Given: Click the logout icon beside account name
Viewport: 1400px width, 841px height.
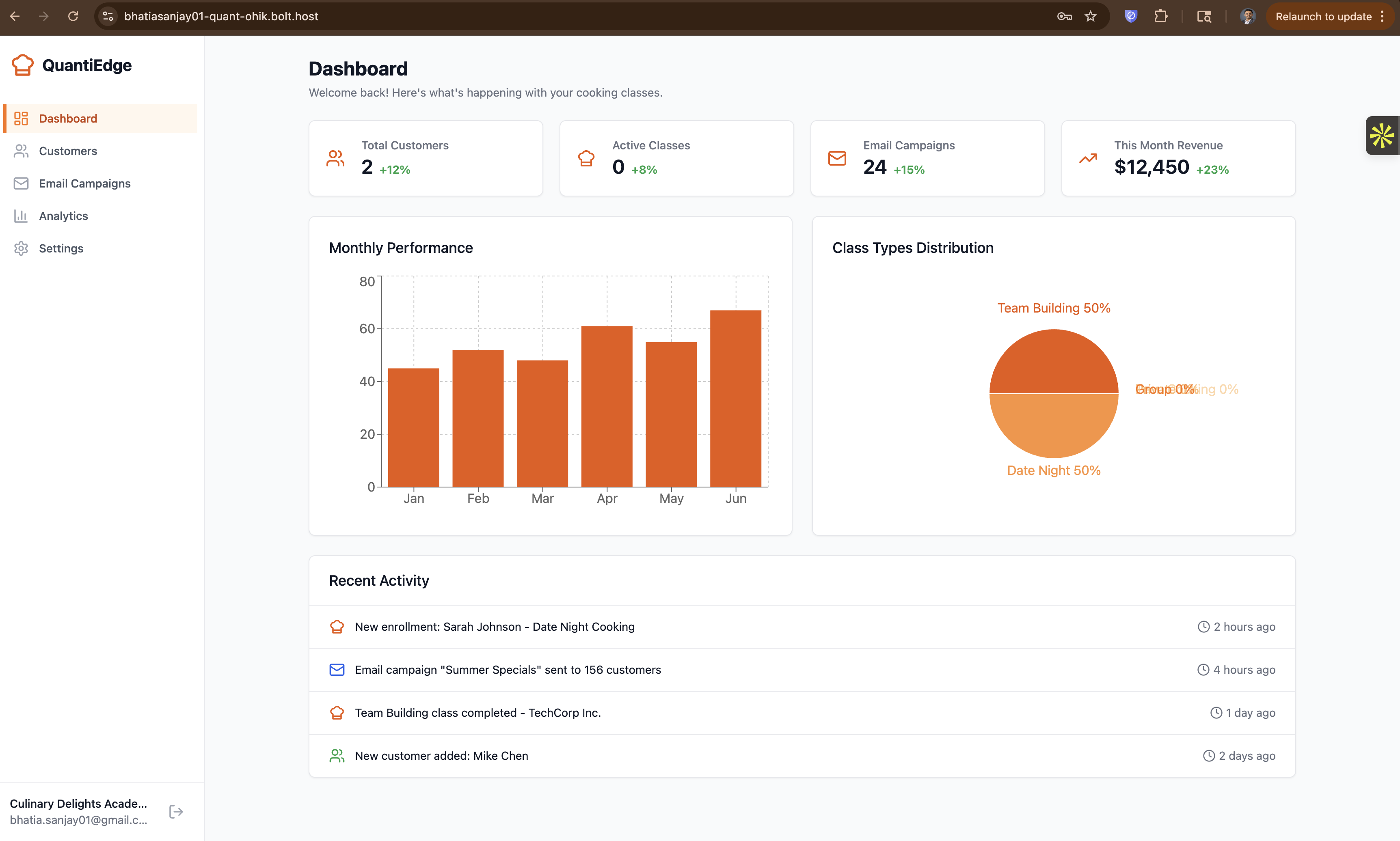Looking at the screenshot, I should click(176, 811).
